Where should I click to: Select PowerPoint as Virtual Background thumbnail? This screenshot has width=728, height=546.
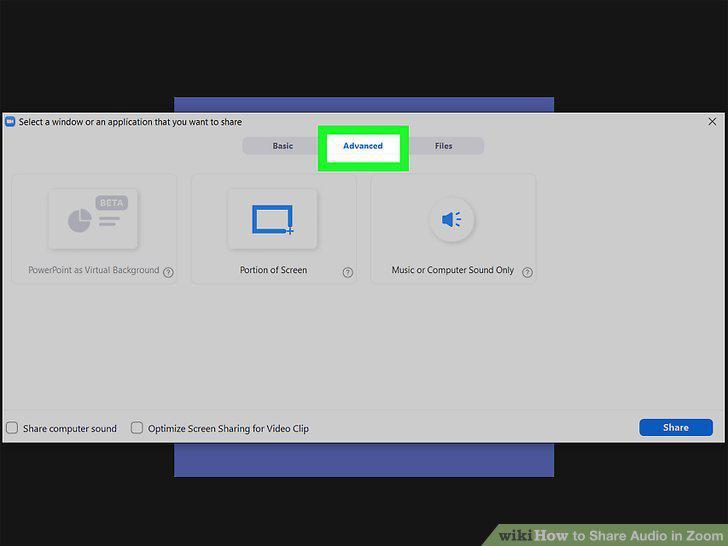pyautogui.click(x=93, y=219)
